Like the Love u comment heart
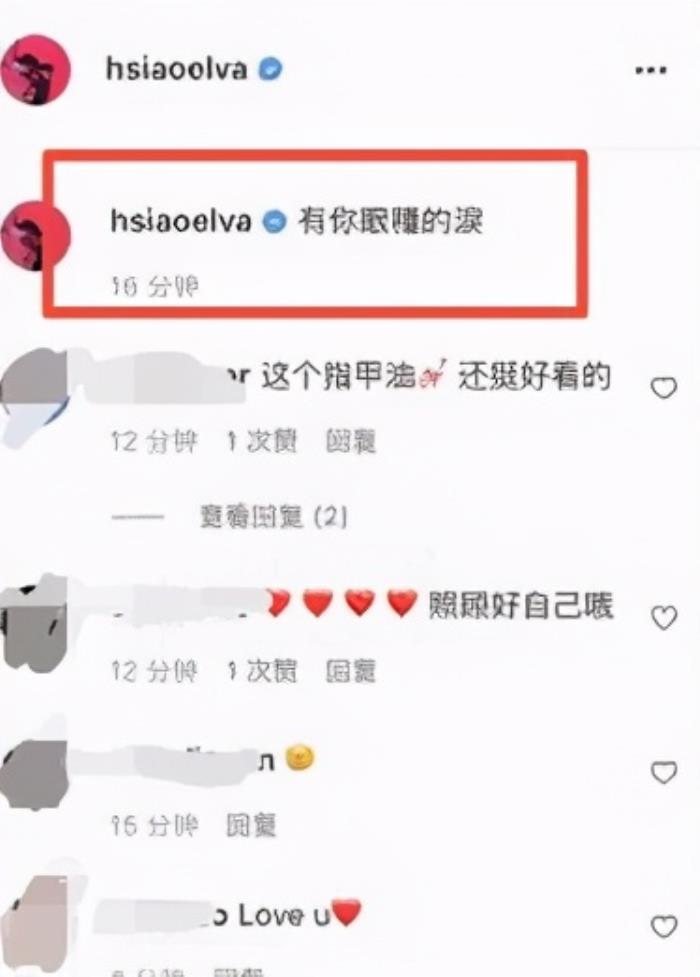 click(663, 927)
